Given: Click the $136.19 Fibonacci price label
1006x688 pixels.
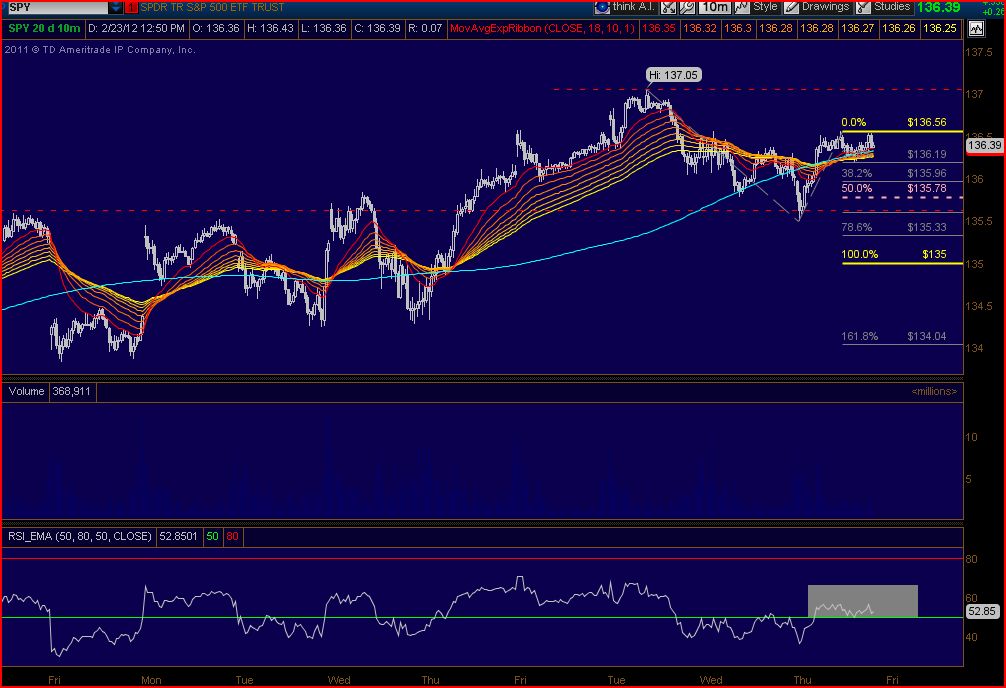Looking at the screenshot, I should [926, 154].
